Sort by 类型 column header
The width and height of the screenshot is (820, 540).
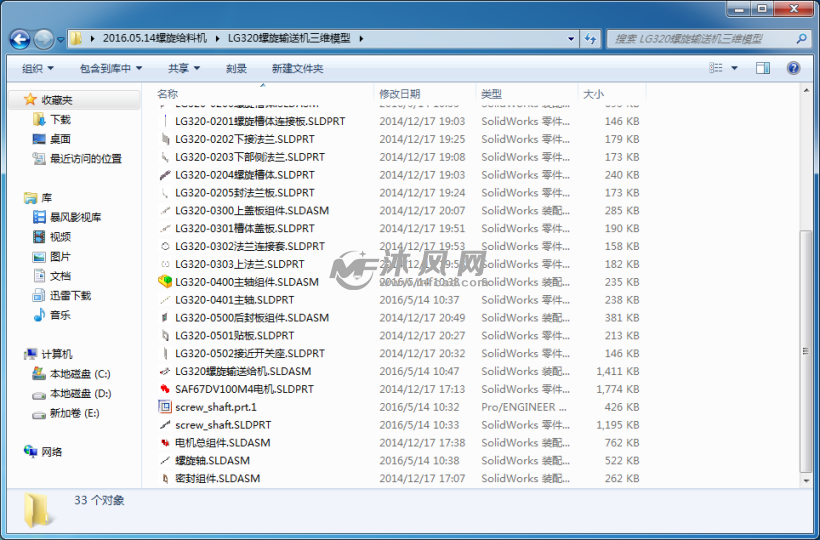pos(491,94)
